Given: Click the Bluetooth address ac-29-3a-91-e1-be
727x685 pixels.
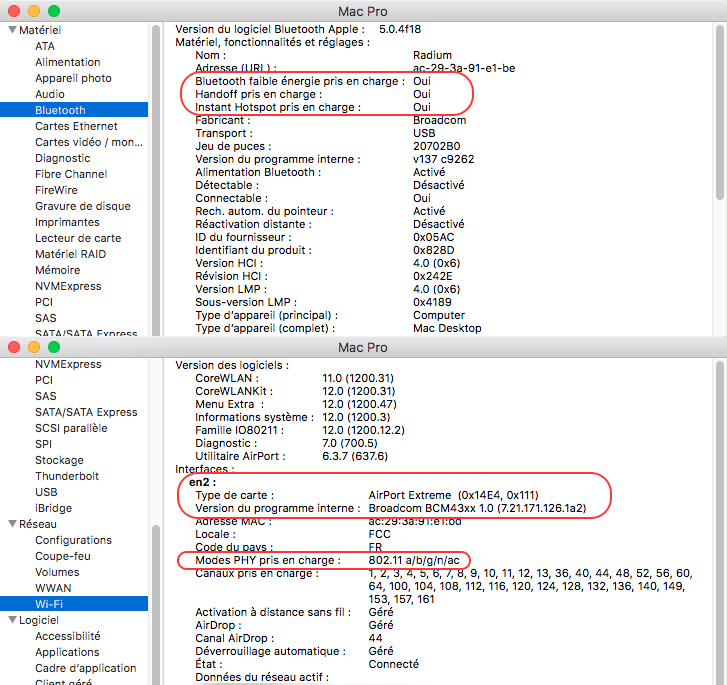Looking at the screenshot, I should pos(464,68).
